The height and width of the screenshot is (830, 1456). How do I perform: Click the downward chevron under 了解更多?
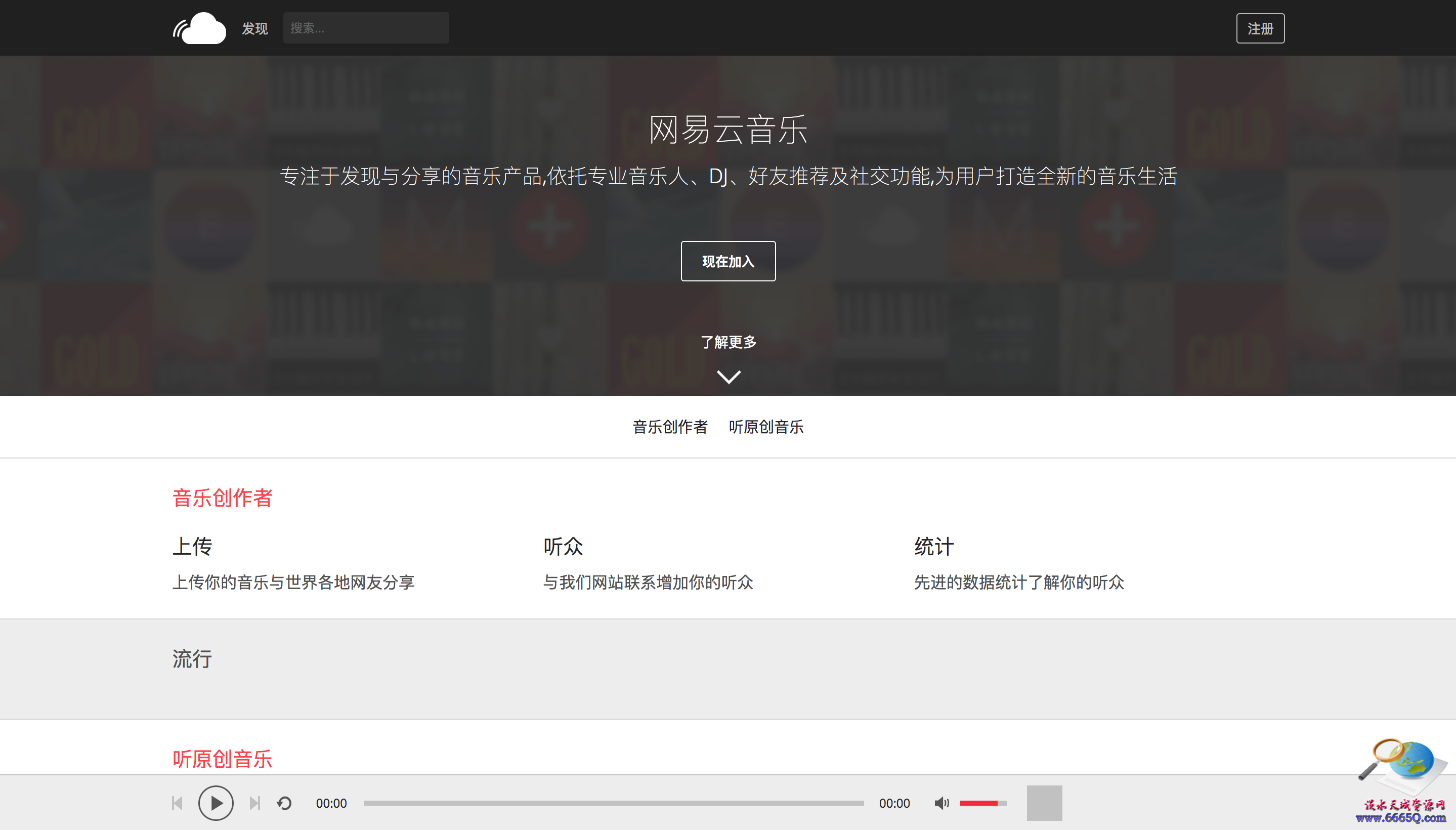pyautogui.click(x=729, y=377)
